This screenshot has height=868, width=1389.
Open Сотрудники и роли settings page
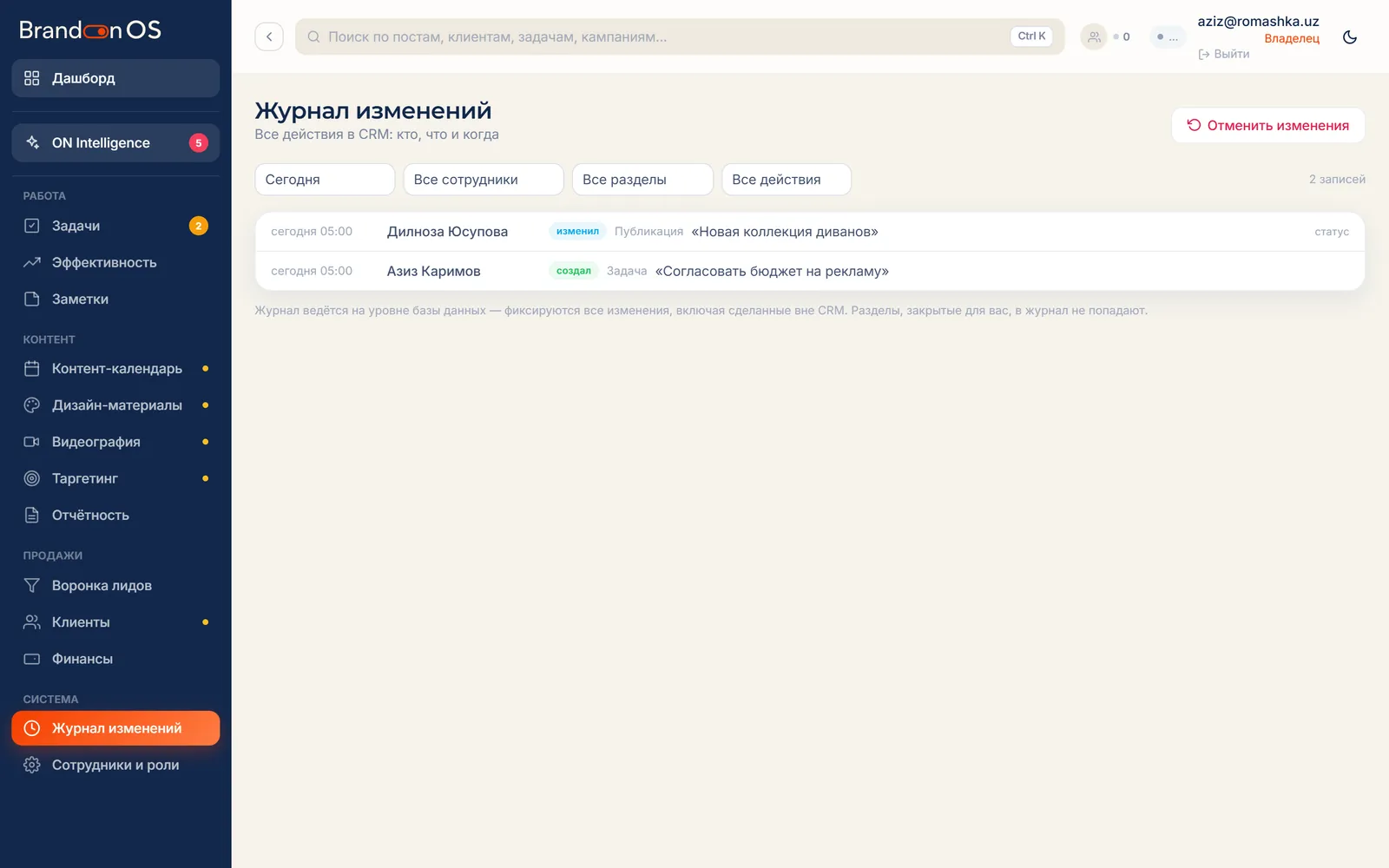click(x=115, y=765)
